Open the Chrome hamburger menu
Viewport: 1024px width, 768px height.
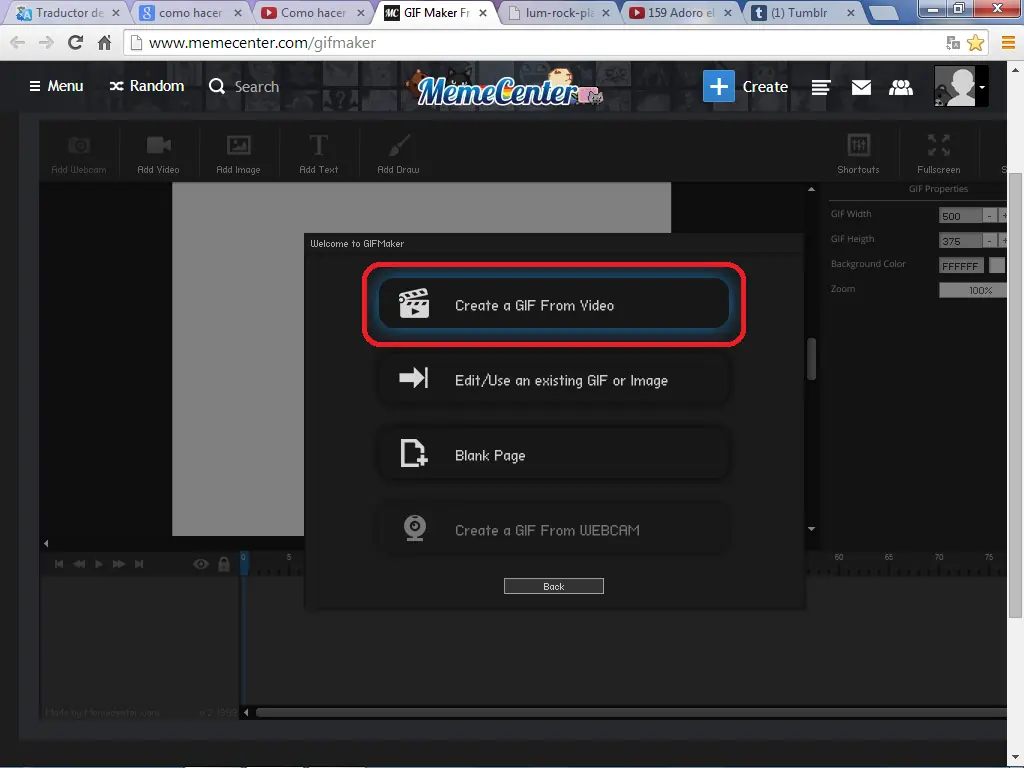click(1008, 43)
